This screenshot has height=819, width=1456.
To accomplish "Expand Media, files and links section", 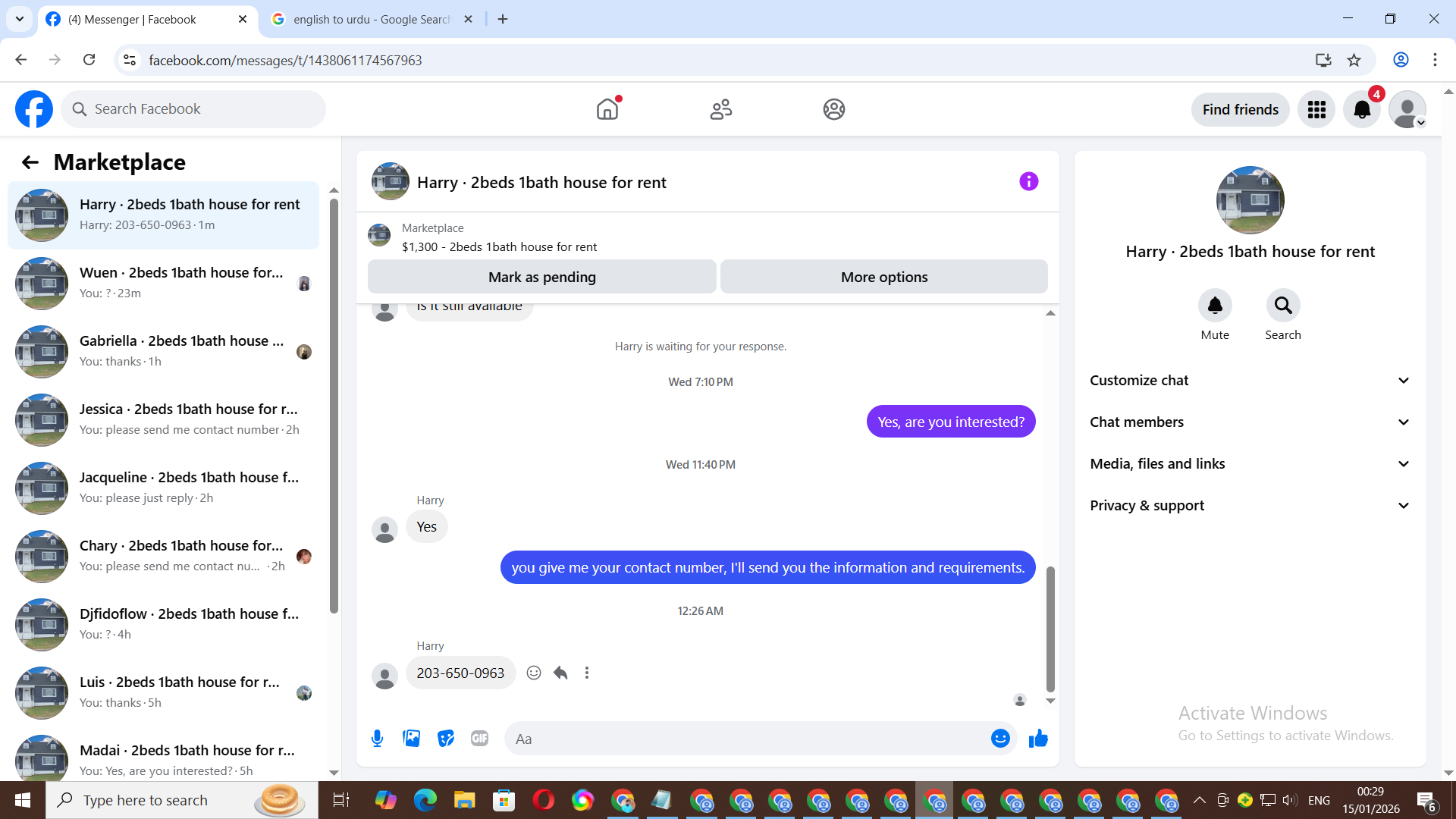I will point(1250,464).
